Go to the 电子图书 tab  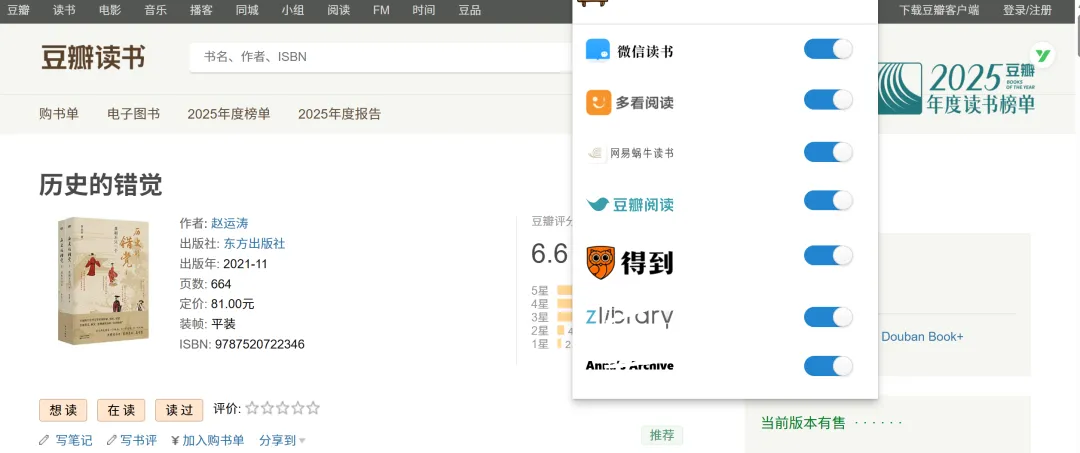coord(134,114)
